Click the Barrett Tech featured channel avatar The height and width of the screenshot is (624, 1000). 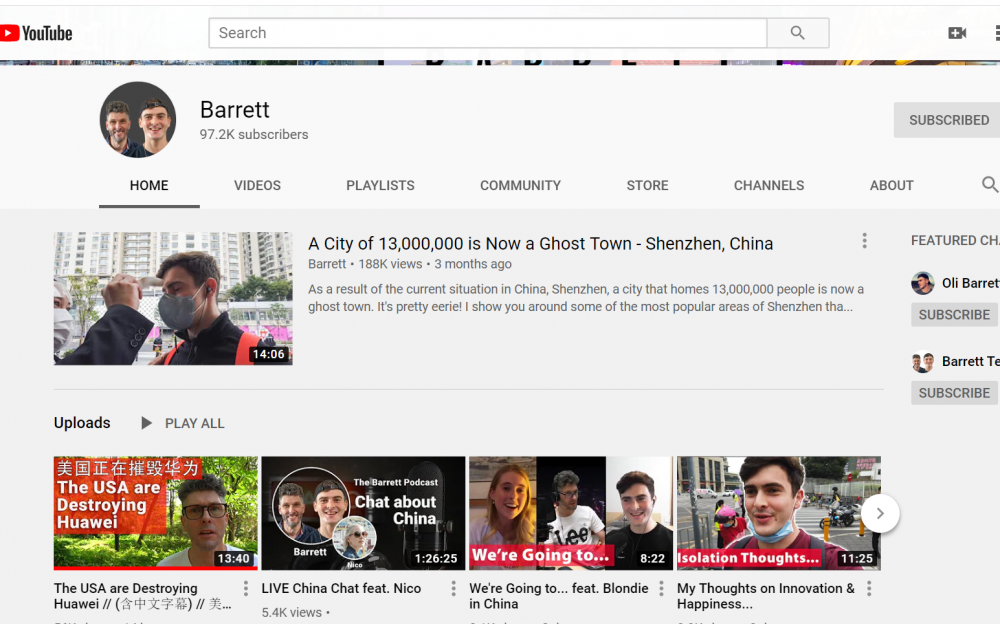tap(922, 362)
